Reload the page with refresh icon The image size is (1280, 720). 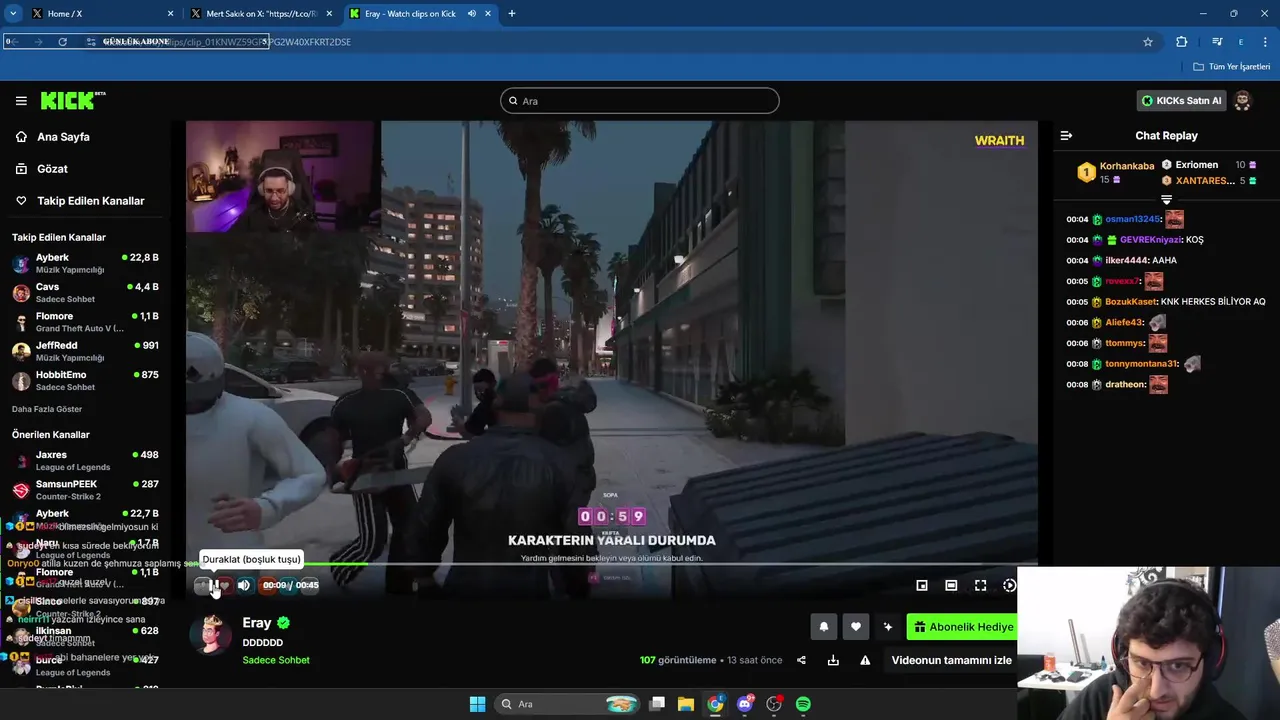point(62,42)
